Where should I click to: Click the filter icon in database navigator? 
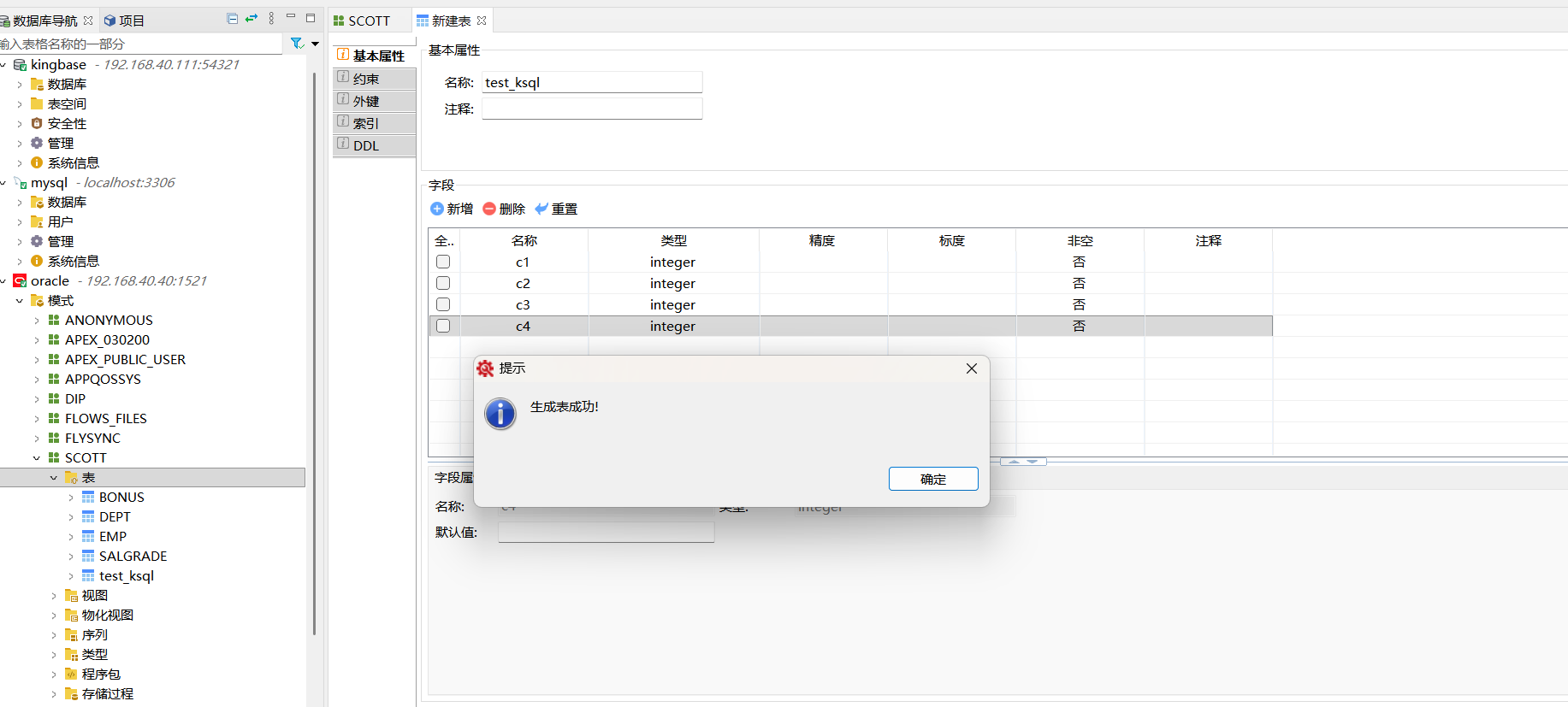pyautogui.click(x=297, y=44)
